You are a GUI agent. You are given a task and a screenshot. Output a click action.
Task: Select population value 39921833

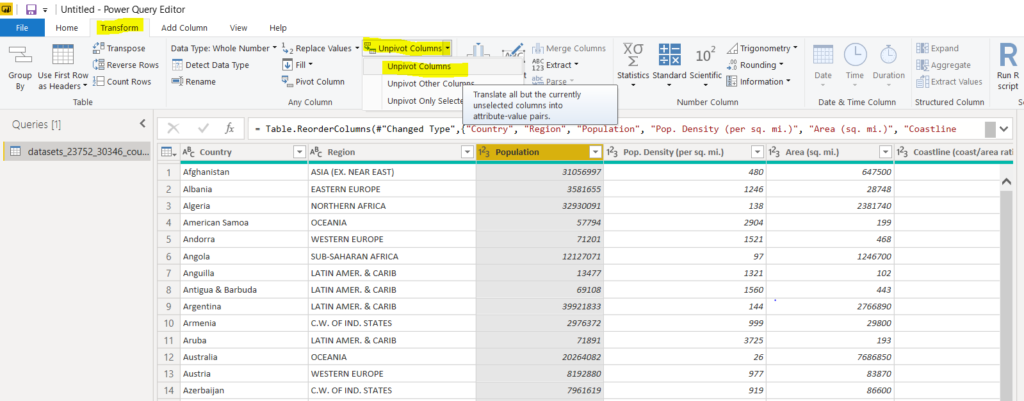coord(539,306)
